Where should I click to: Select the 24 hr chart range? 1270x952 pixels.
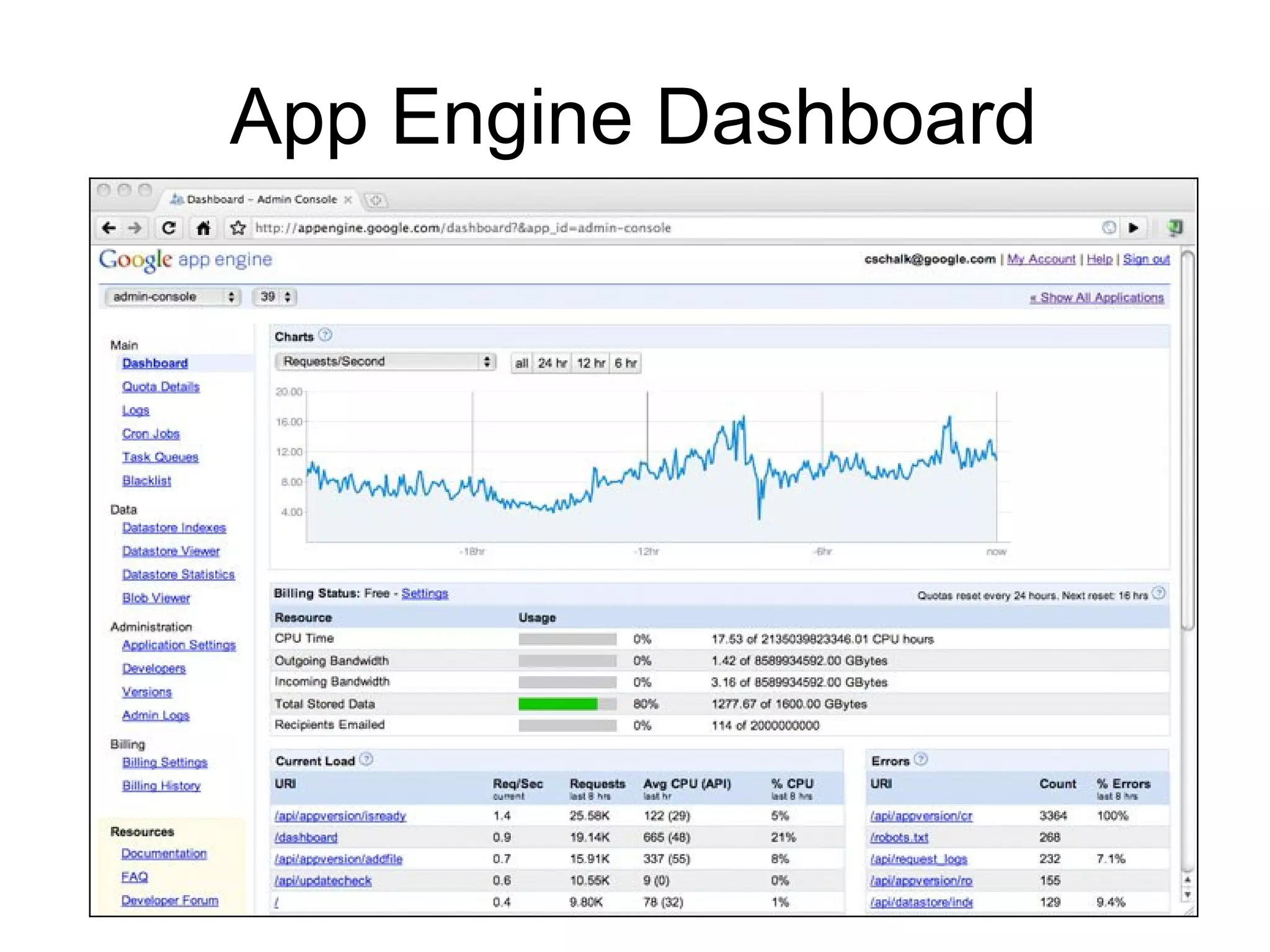tap(552, 363)
